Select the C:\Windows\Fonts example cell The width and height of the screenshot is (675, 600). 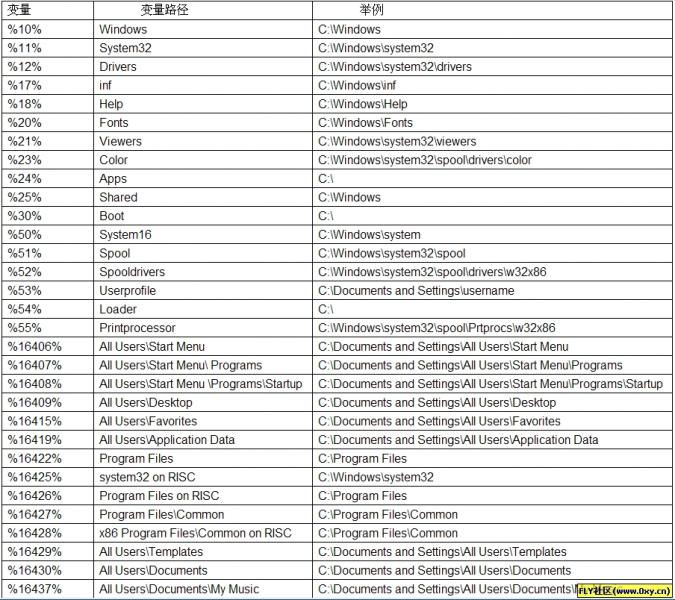[x=492, y=123]
